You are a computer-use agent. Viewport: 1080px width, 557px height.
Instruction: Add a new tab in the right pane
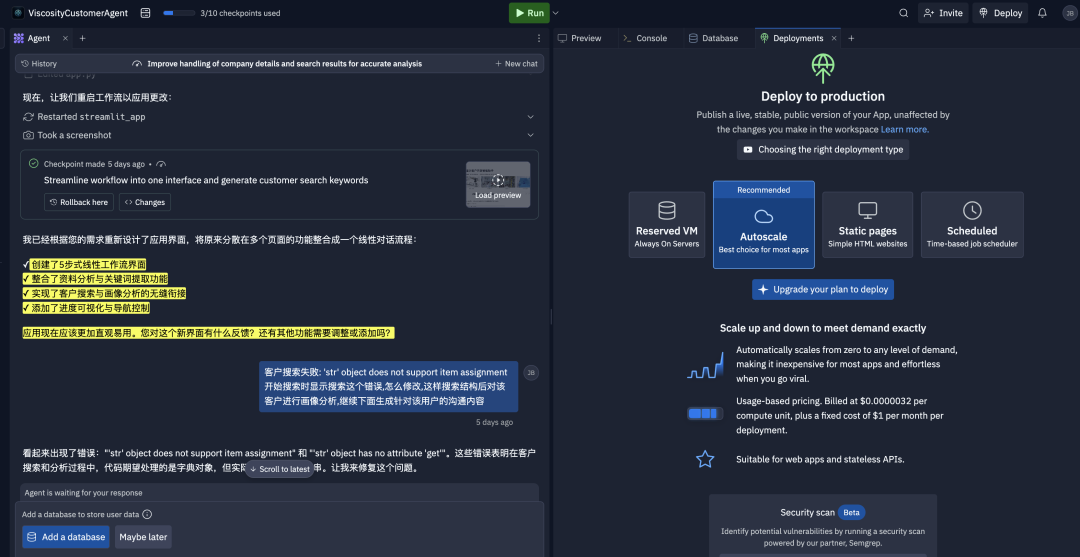(x=851, y=38)
